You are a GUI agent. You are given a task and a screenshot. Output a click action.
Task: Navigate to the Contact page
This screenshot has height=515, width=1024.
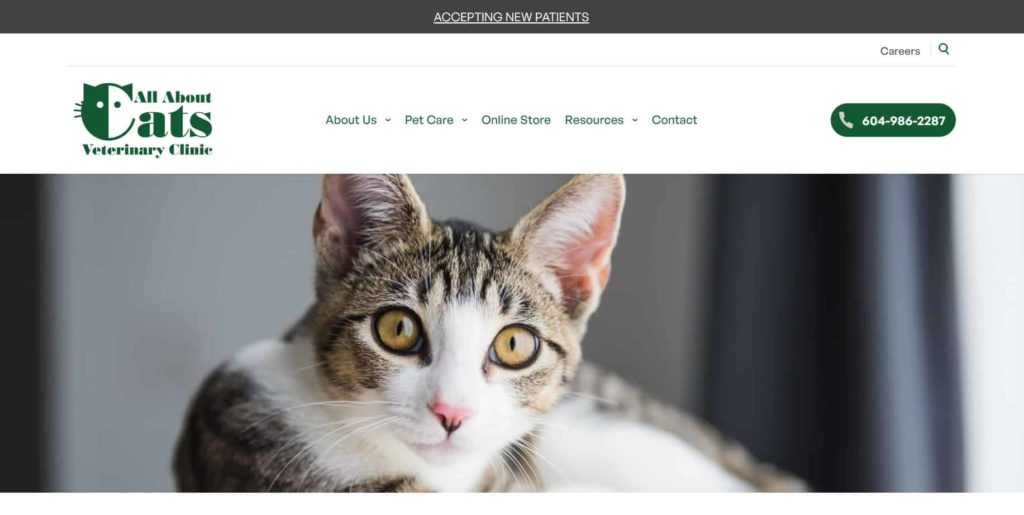(x=674, y=120)
